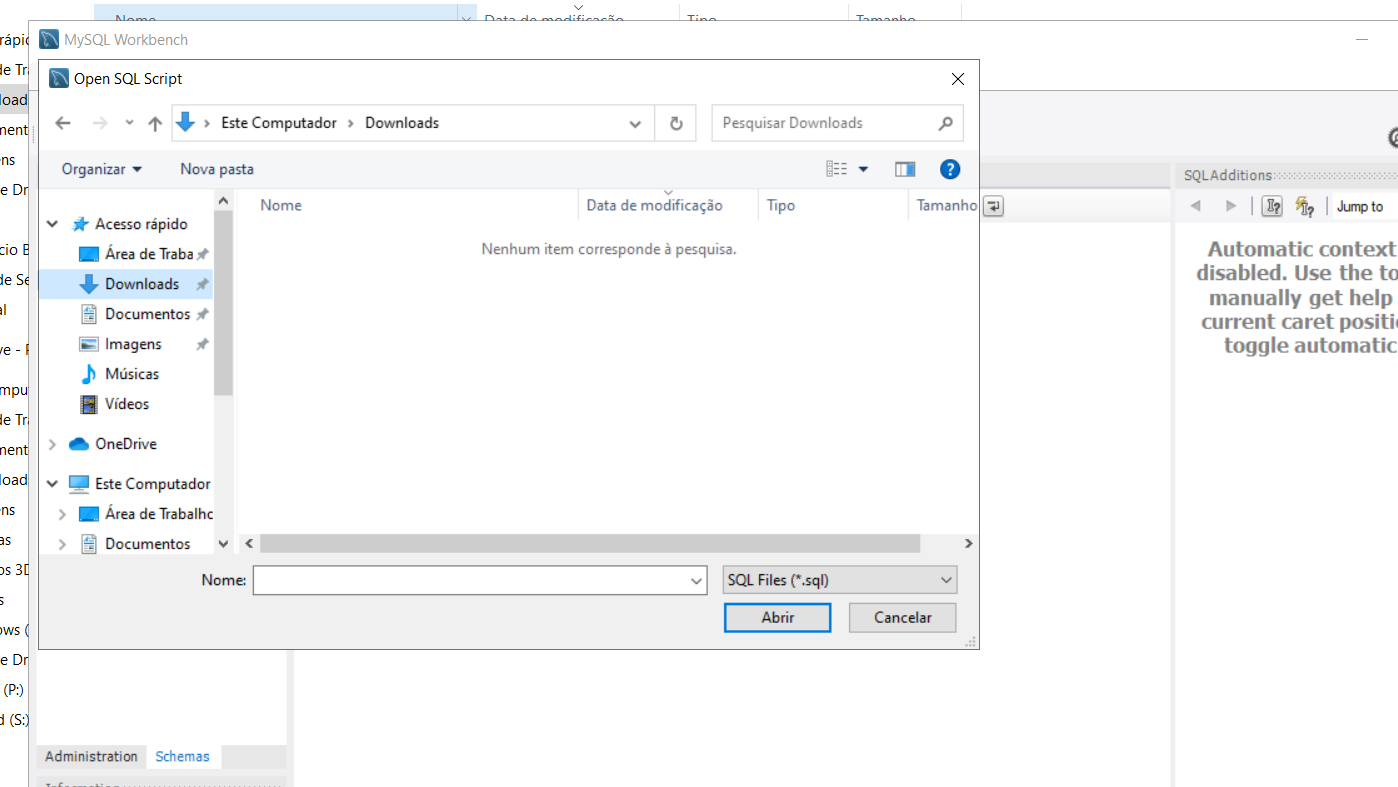The image size is (1398, 787).
Task: Click the horizontal scrollbar right arrow
Action: tap(968, 543)
